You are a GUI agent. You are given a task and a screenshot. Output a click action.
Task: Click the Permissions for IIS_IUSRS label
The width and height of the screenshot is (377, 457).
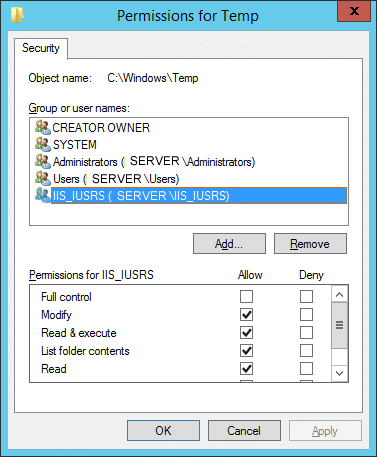(91, 275)
